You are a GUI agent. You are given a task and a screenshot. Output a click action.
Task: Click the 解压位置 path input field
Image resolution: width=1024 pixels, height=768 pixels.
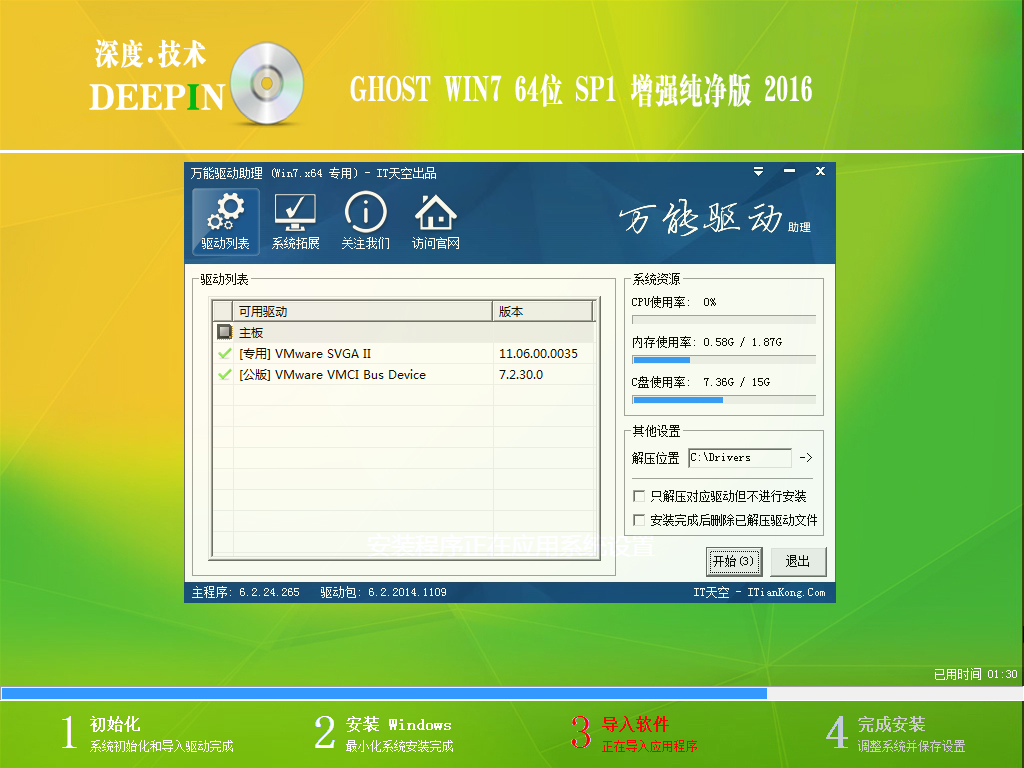pyautogui.click(x=740, y=458)
